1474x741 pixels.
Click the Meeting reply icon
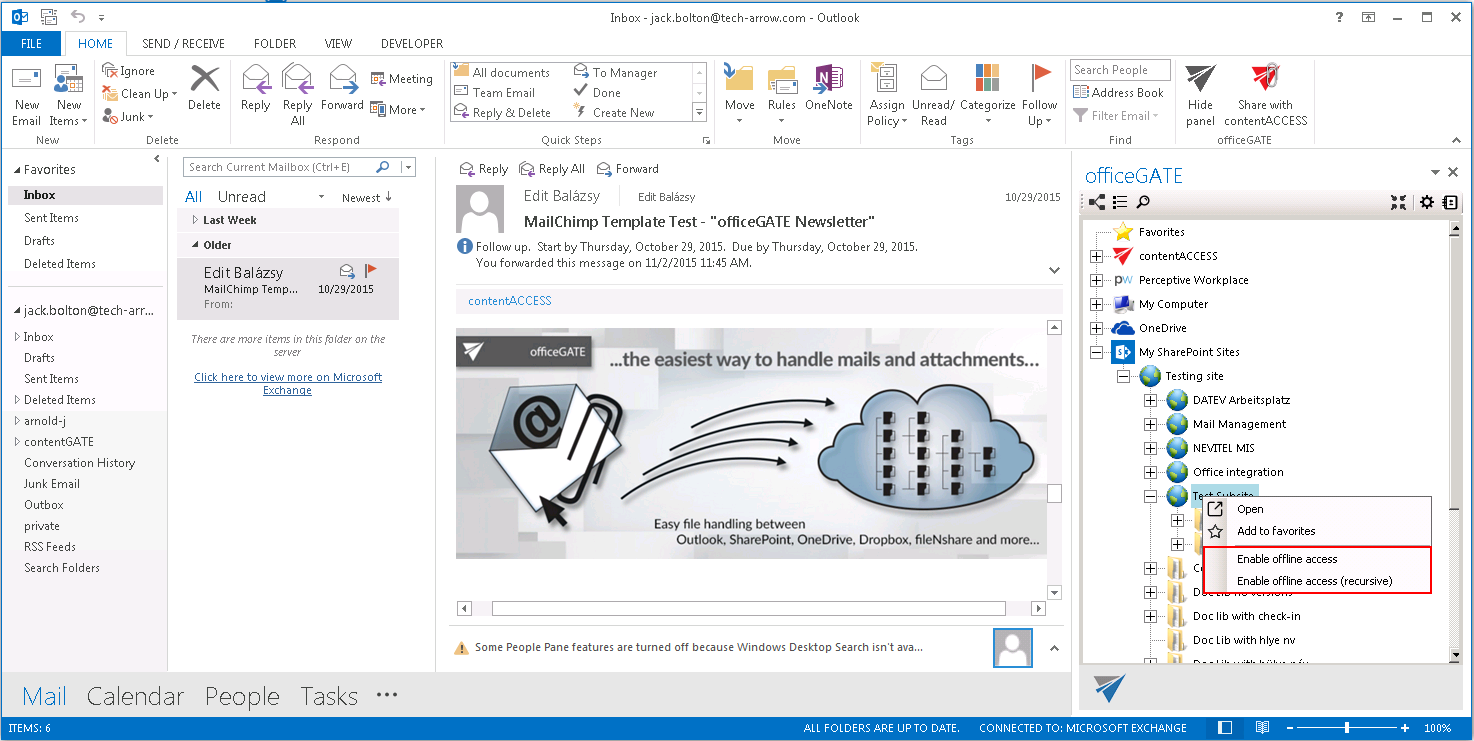tap(378, 79)
